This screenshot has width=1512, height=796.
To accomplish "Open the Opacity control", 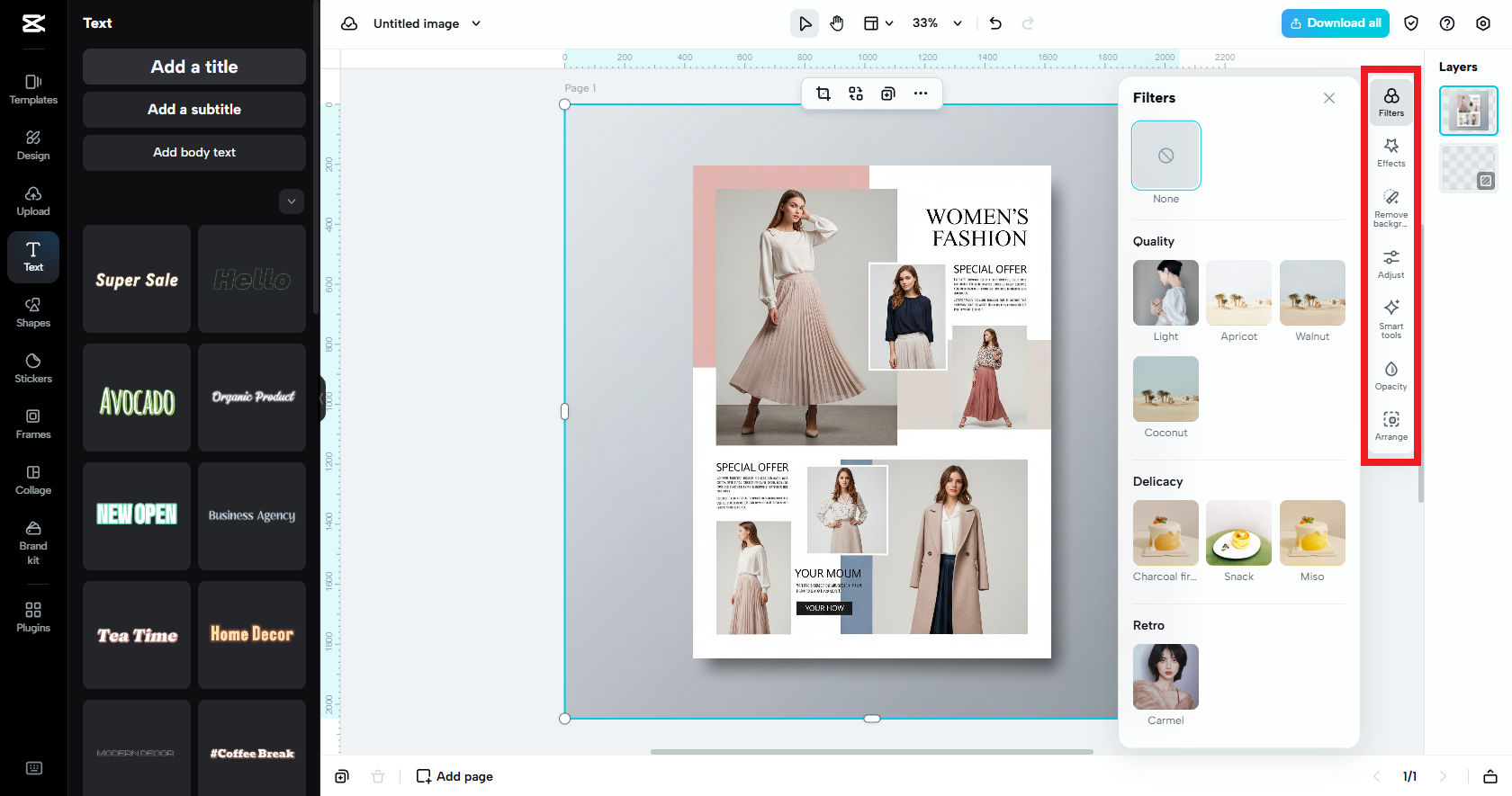I will coord(1390,375).
